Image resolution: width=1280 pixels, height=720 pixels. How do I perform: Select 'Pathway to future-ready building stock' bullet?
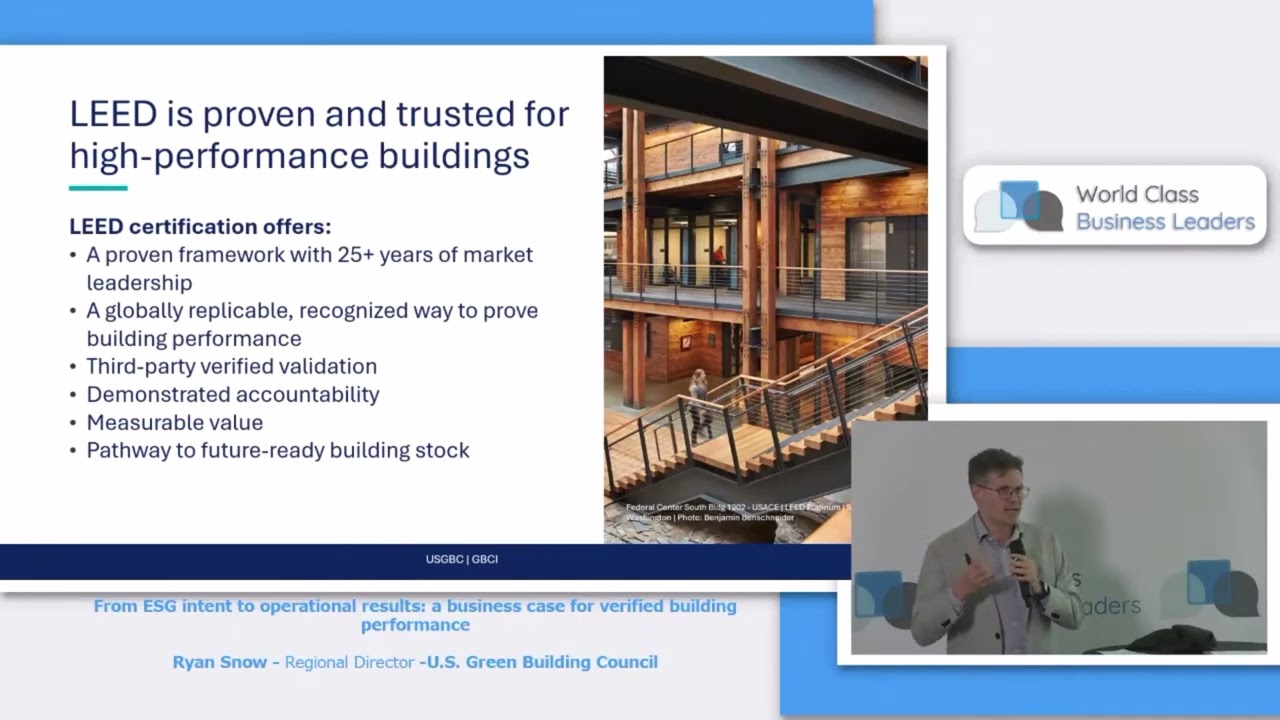pos(277,450)
